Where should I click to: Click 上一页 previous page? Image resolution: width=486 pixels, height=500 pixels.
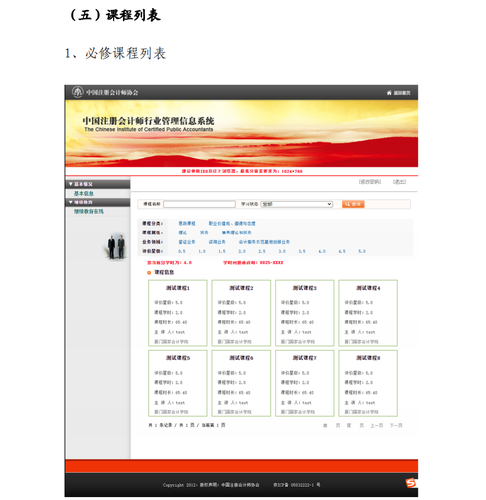click(x=377, y=426)
